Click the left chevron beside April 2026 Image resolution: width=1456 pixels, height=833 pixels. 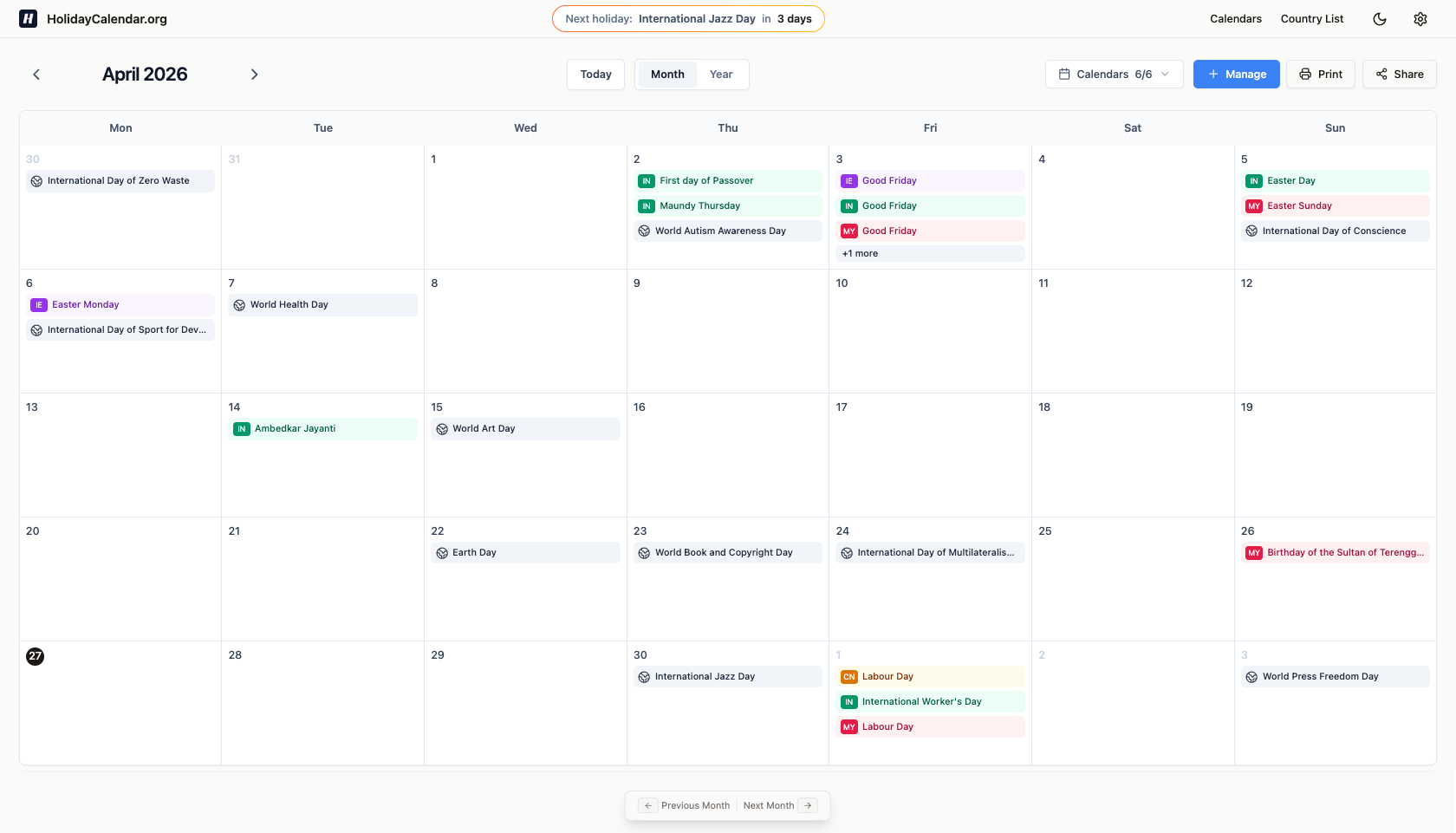[x=36, y=75]
